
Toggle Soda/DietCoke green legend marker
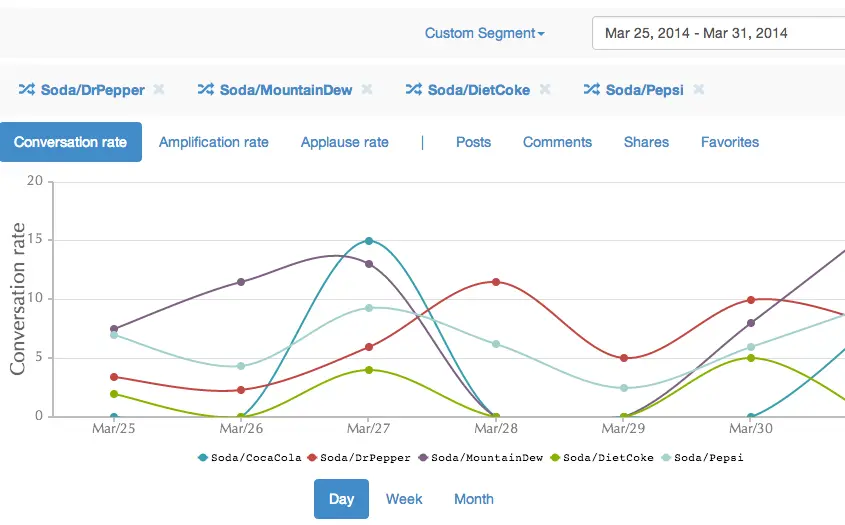pos(556,457)
